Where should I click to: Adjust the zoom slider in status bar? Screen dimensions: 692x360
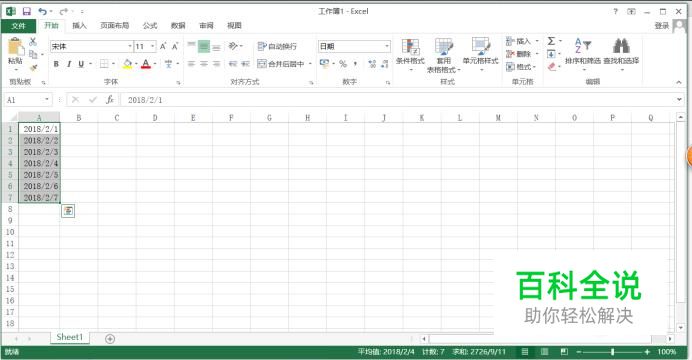(x=612, y=352)
